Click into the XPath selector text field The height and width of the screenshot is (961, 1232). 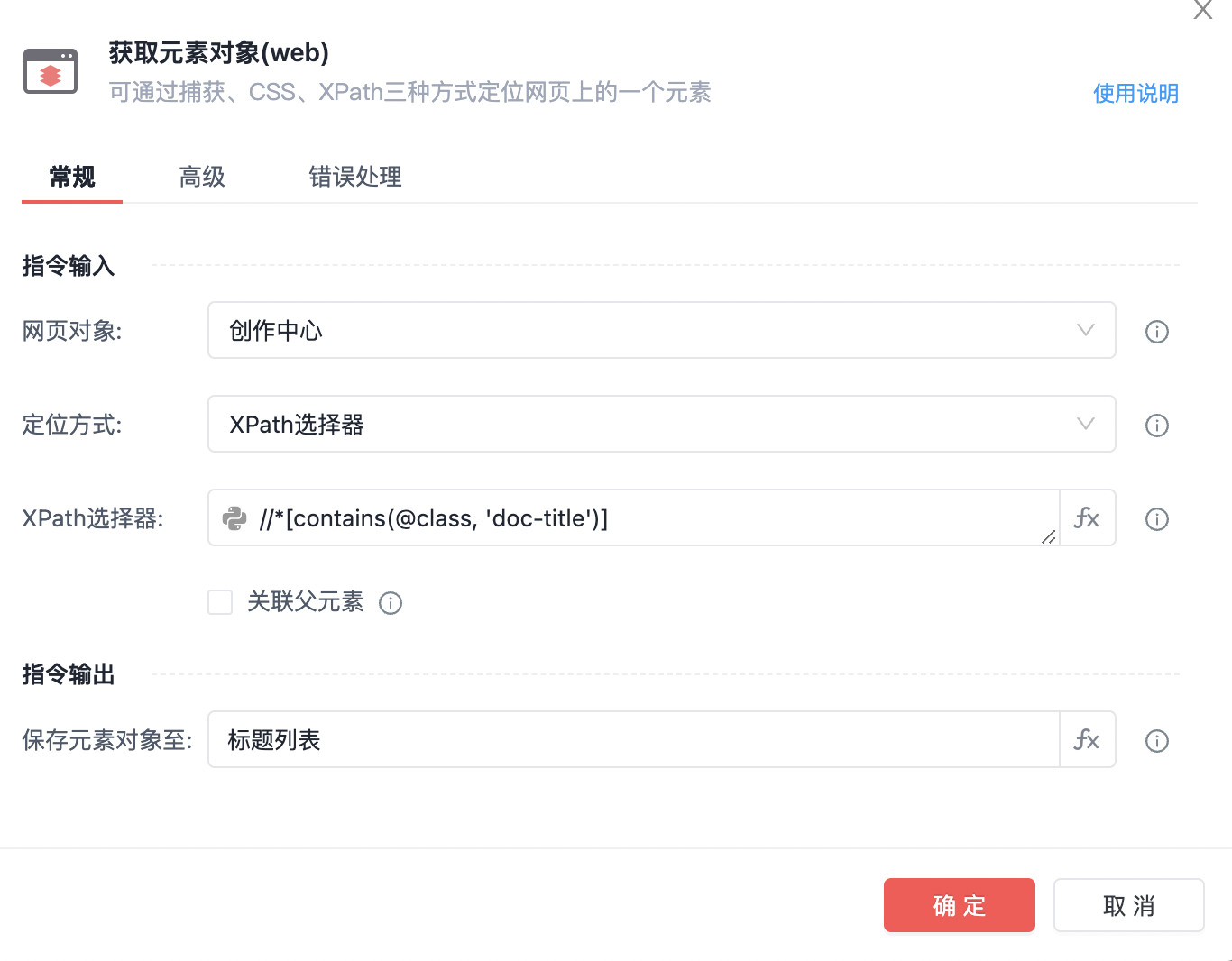point(649,518)
